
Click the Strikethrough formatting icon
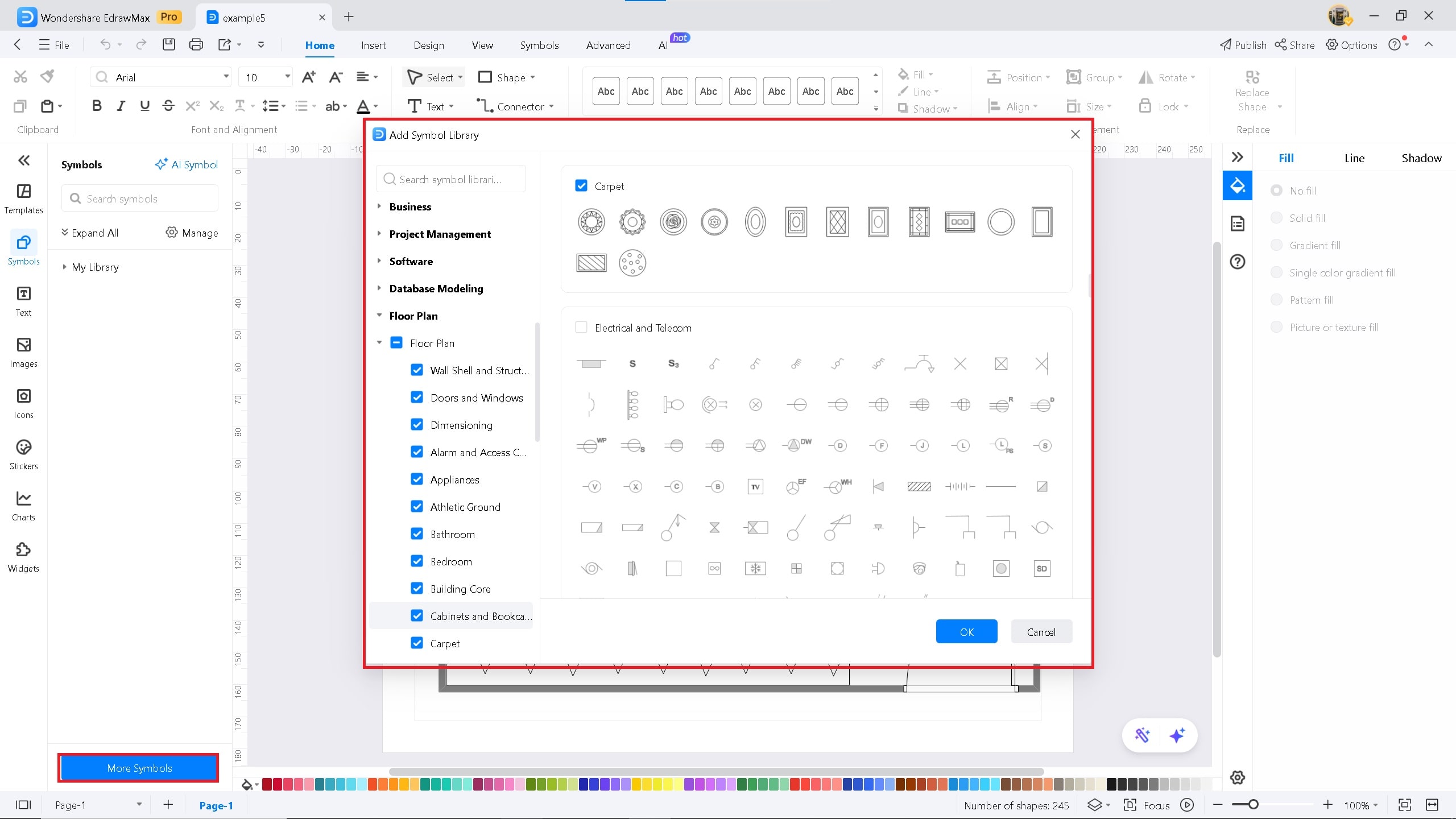[168, 106]
